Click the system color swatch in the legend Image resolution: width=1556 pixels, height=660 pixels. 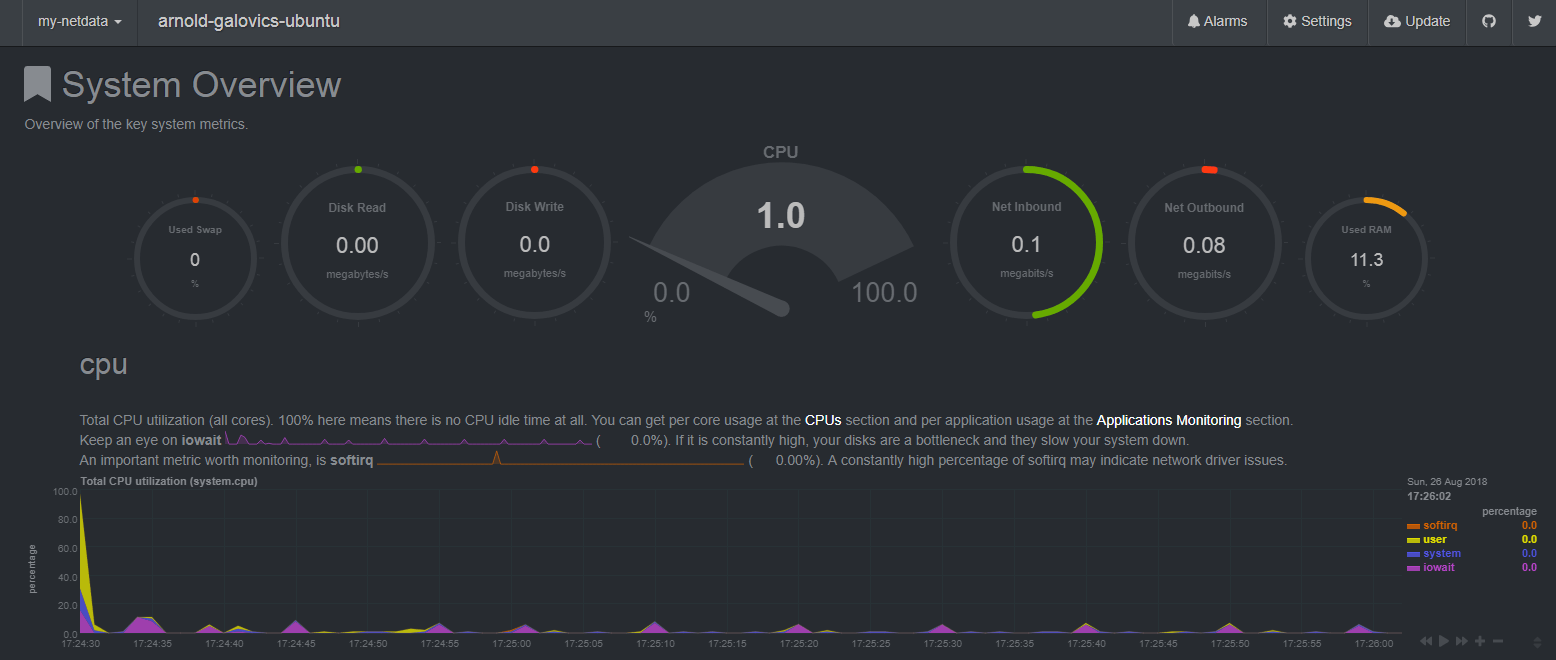tap(1414, 553)
